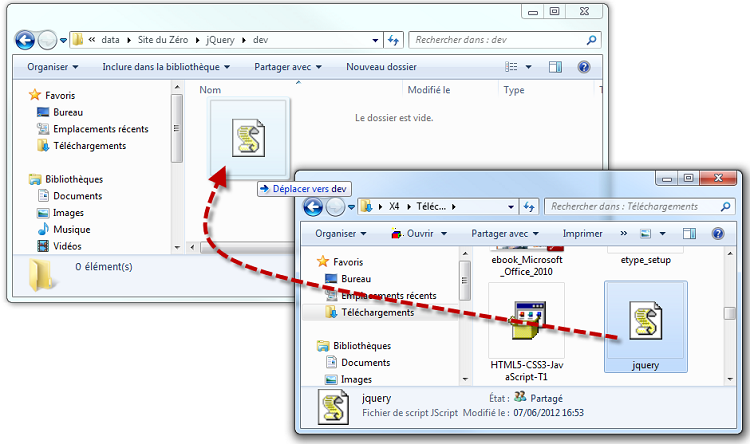Click the file list vertical scrollbar in Téléchargements window
The height and width of the screenshot is (444, 750).
[730, 312]
